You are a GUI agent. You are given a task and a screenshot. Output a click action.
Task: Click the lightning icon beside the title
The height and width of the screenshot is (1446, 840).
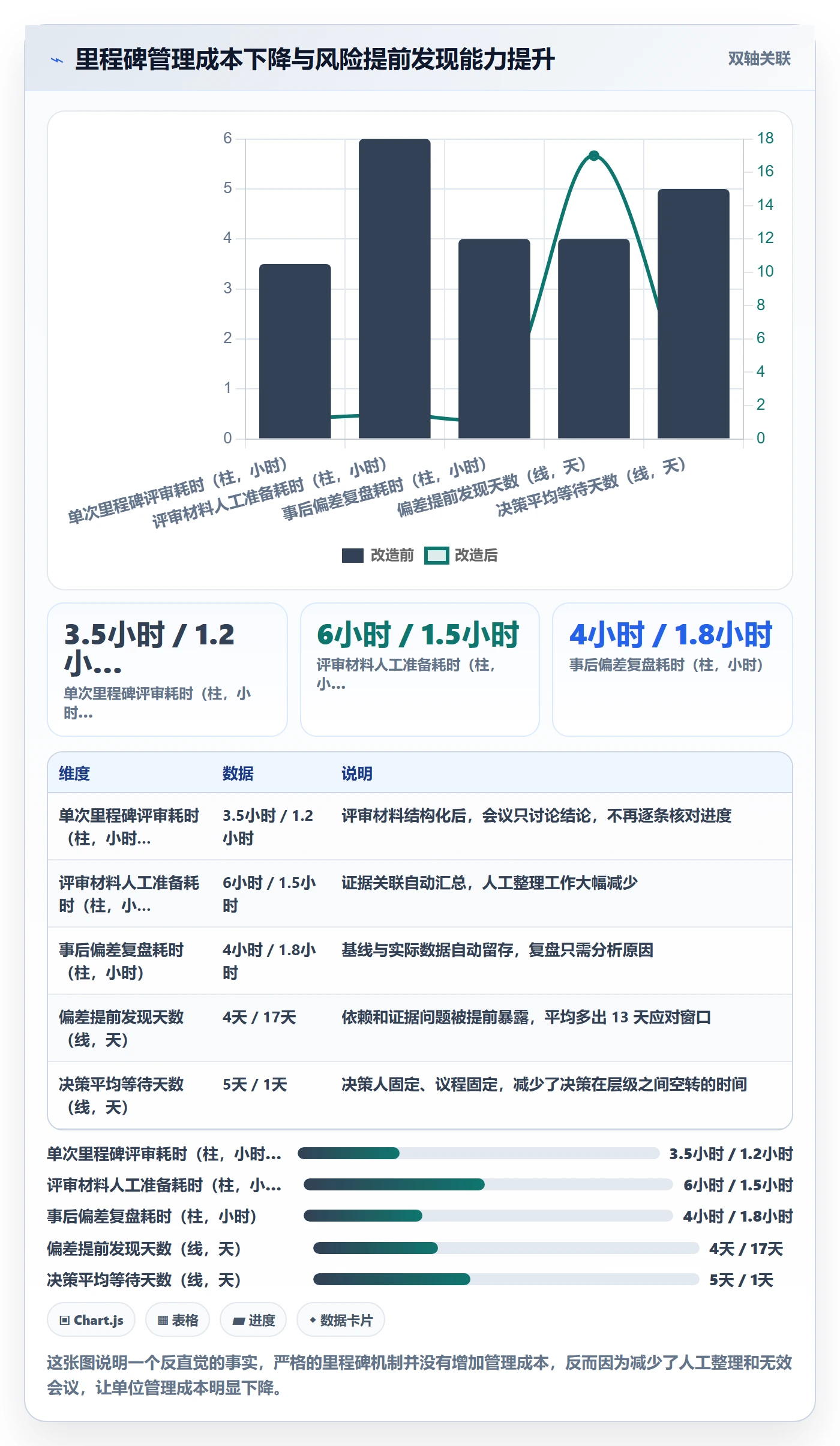pyautogui.click(x=57, y=60)
